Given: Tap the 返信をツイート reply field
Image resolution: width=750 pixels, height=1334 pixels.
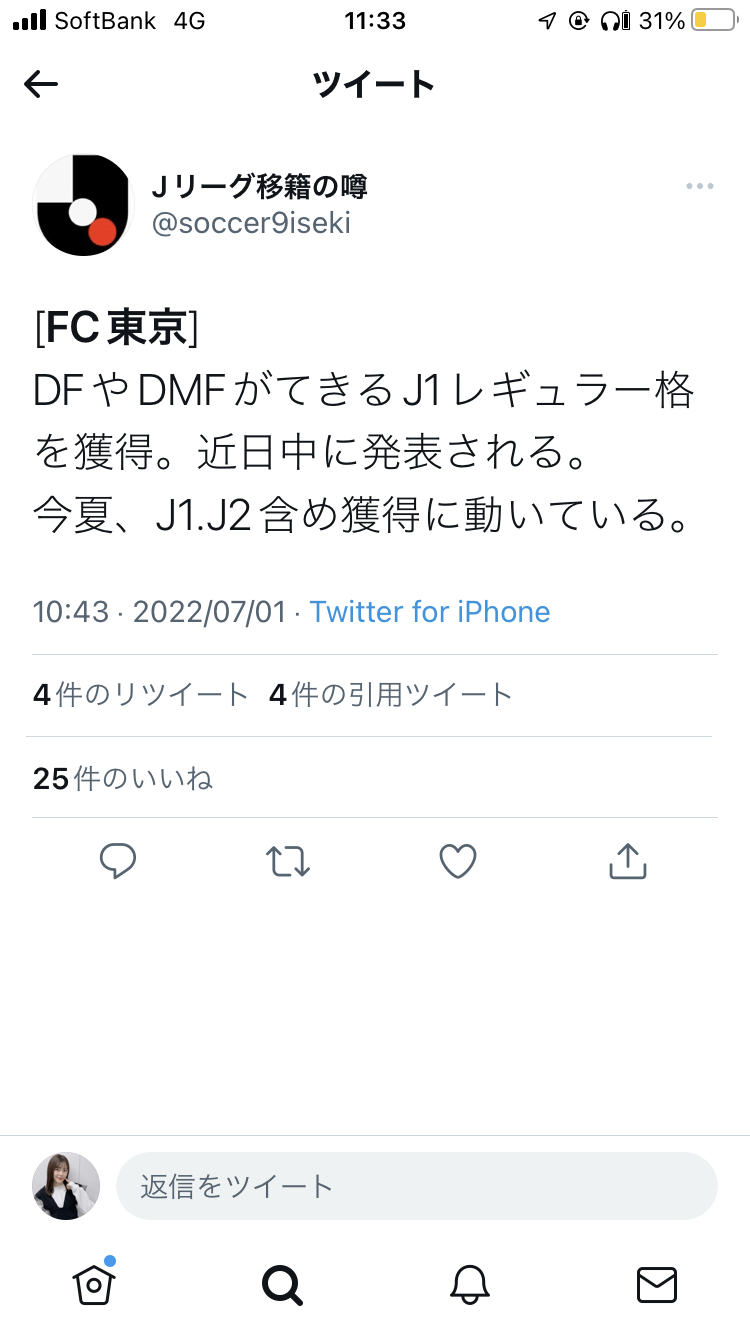Looking at the screenshot, I should click(417, 1186).
